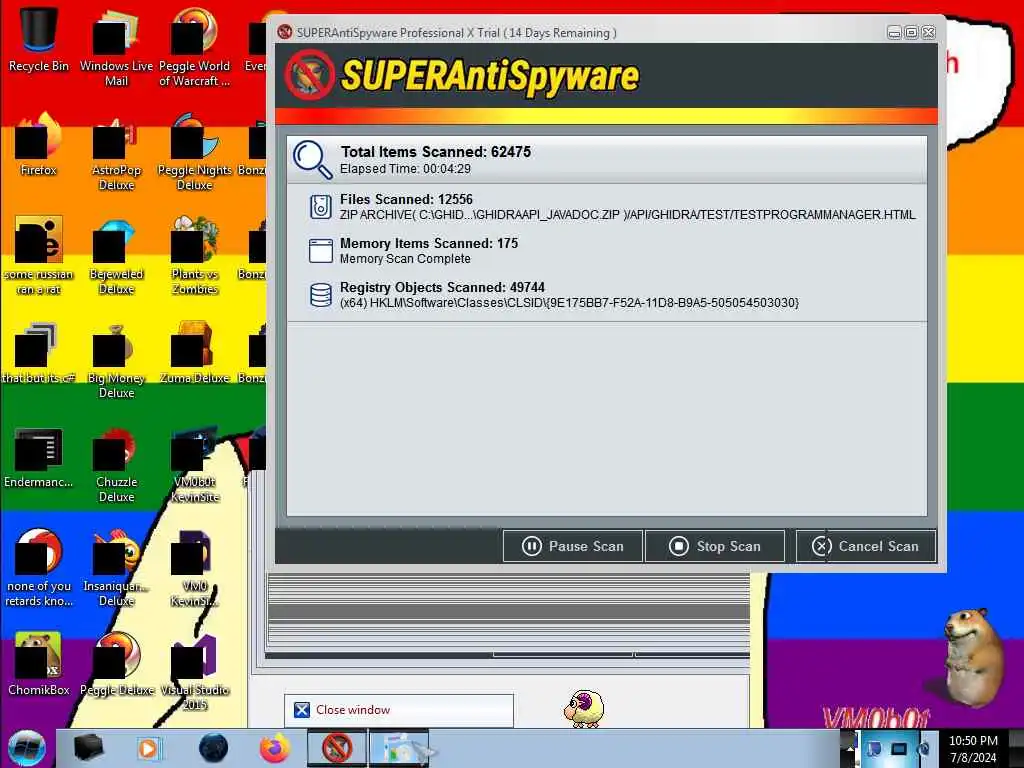This screenshot has height=768, width=1024.
Task: Click 'Memory Scan Complete' status text
Action: click(x=405, y=259)
